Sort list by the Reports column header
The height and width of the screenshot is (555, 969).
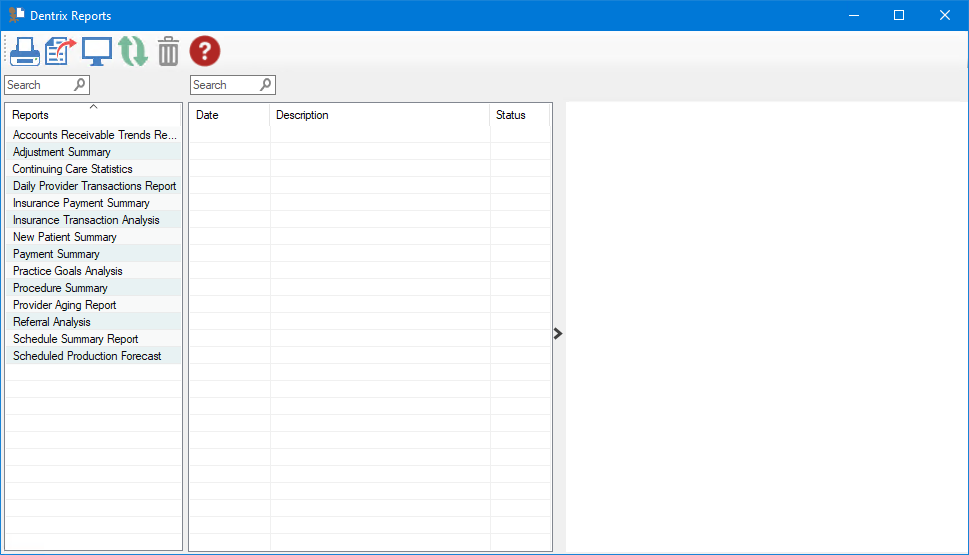[92, 115]
